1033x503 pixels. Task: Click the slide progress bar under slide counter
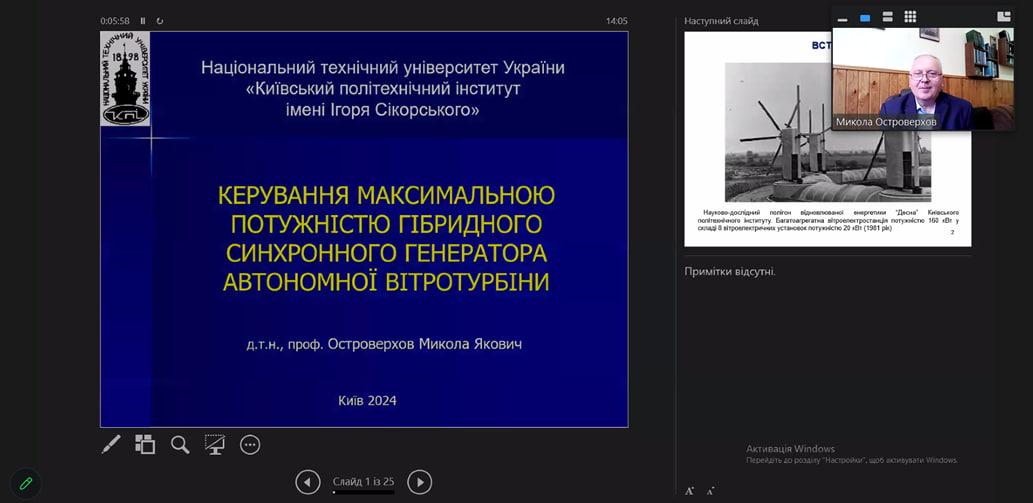coord(364,492)
